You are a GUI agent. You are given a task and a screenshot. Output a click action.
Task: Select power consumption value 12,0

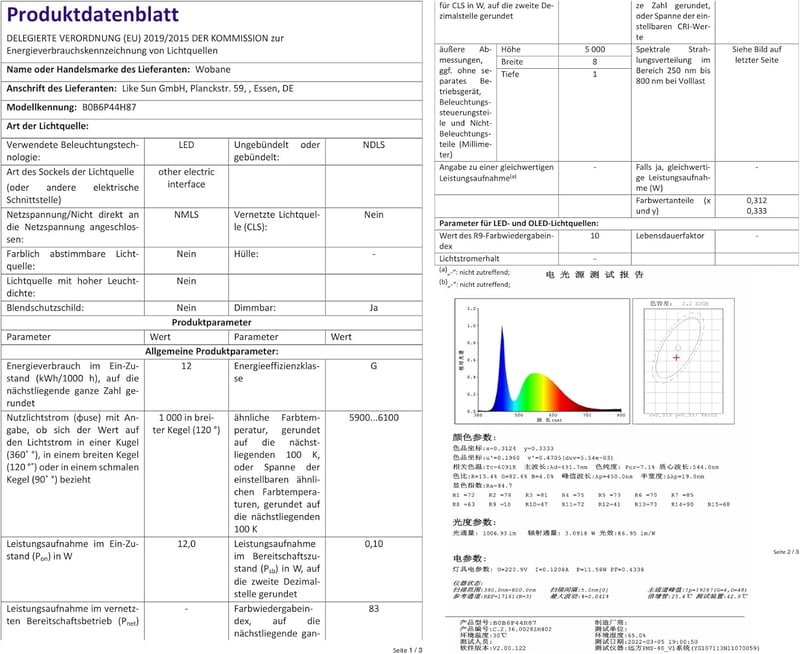pyautogui.click(x=186, y=544)
